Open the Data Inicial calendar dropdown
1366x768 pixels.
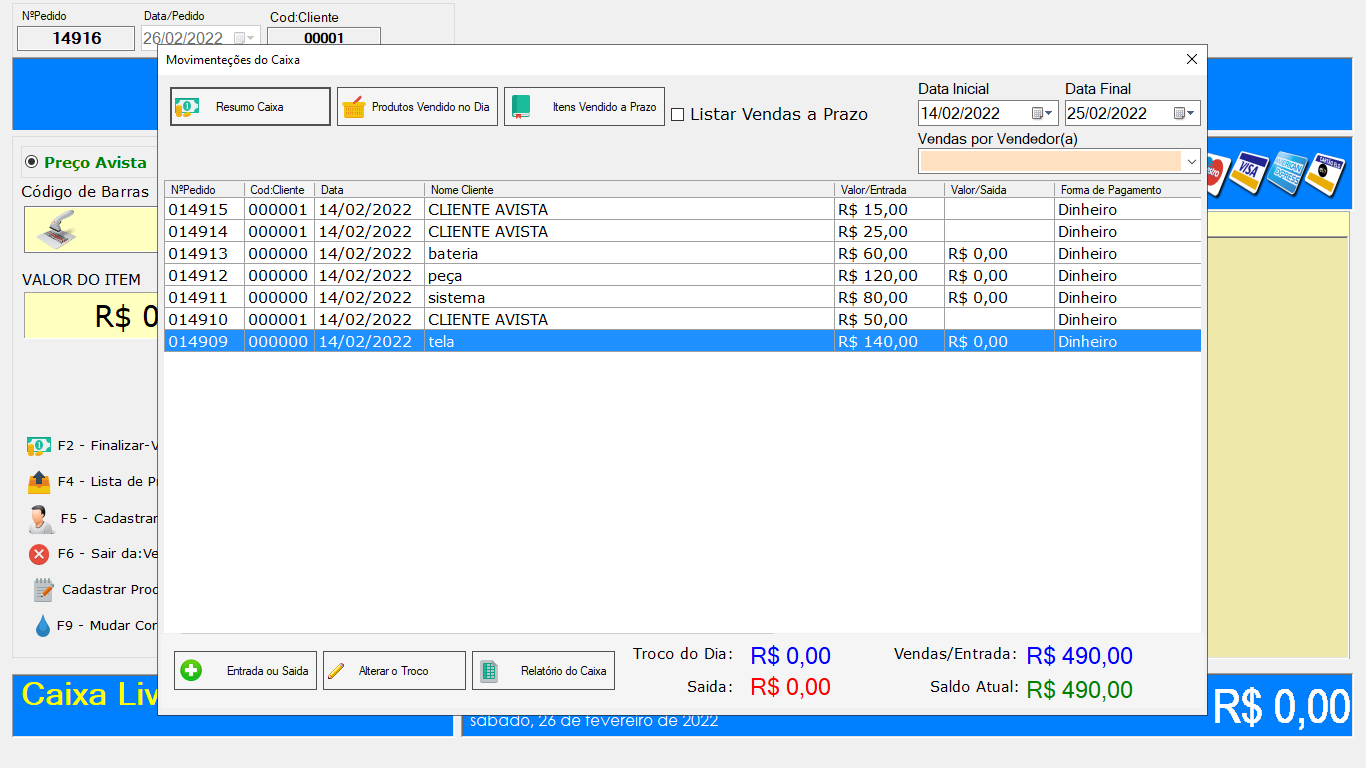1042,113
